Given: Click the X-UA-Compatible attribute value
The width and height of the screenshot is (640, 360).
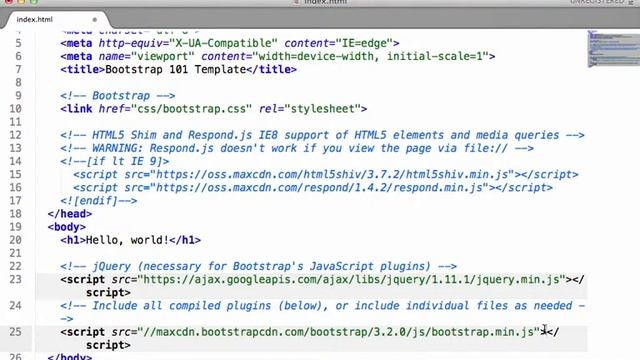Looking at the screenshot, I should tap(224, 43).
